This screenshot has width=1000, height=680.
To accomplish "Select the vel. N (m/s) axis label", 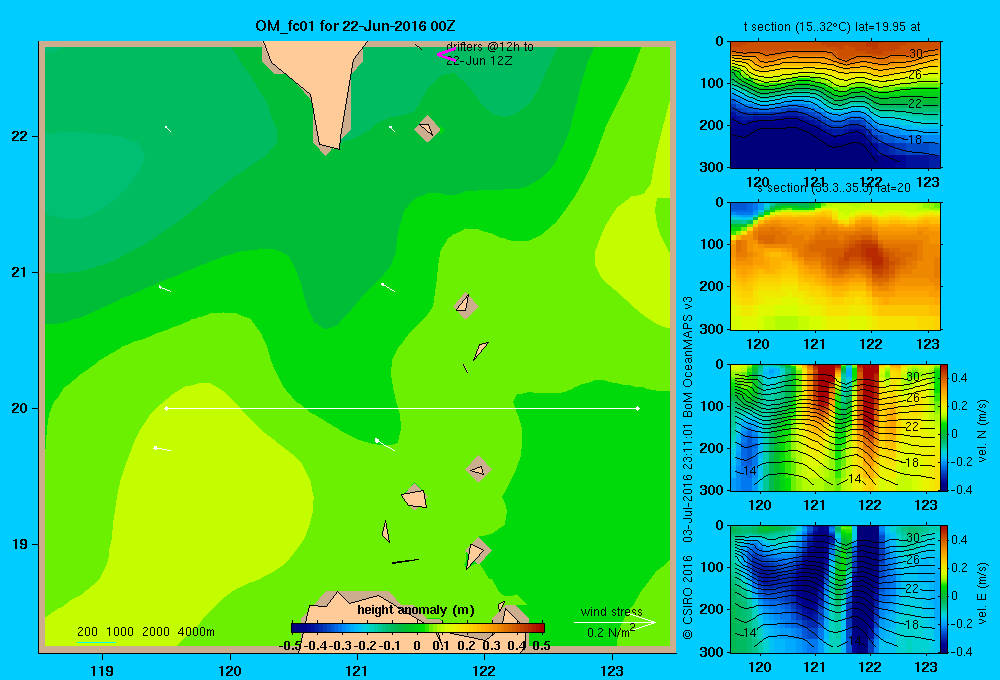I will pos(982,431).
